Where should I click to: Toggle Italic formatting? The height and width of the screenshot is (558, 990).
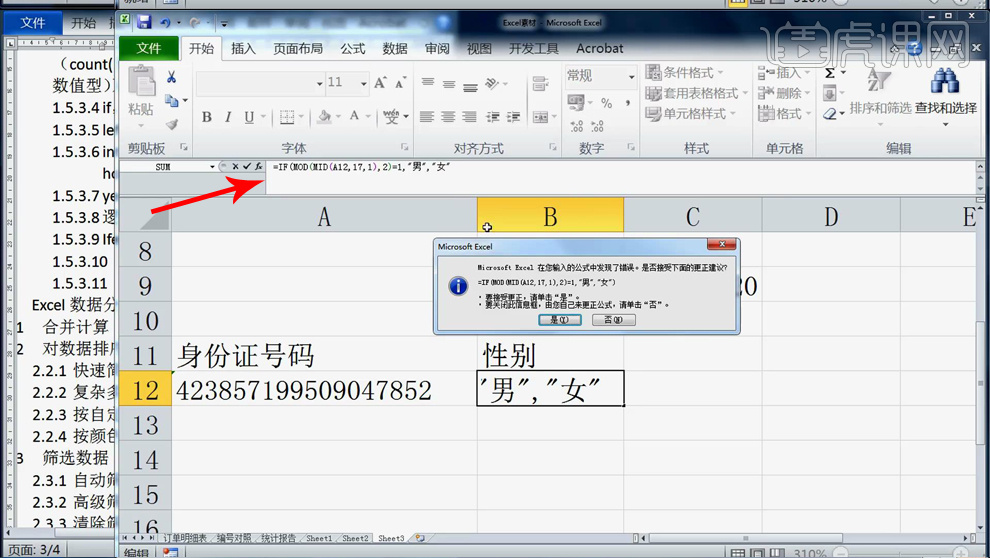point(228,117)
